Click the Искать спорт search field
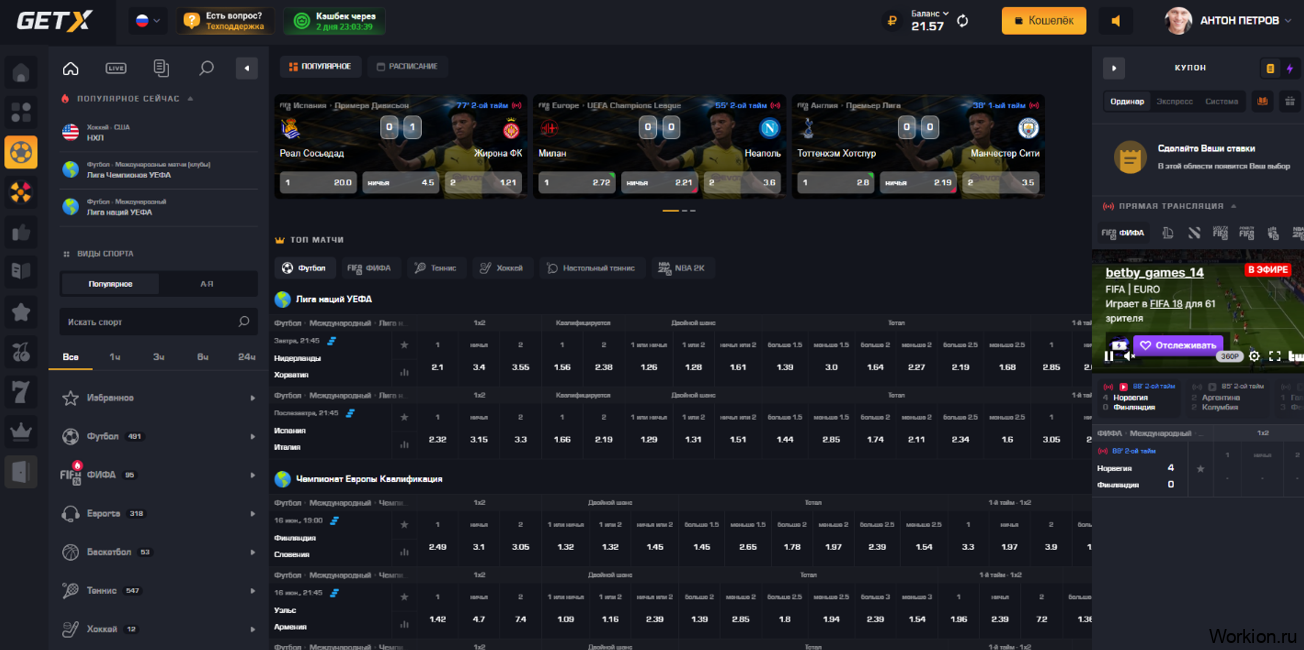This screenshot has width=1304, height=650. pos(157,322)
